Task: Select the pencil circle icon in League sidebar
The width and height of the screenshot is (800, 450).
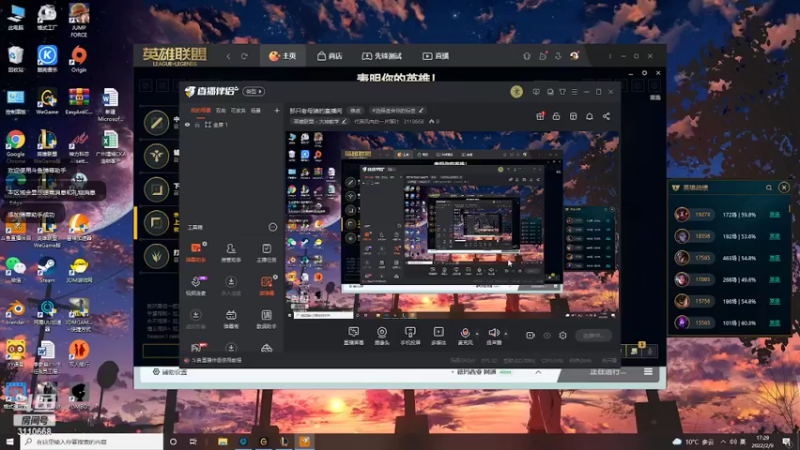Action: tap(157, 122)
